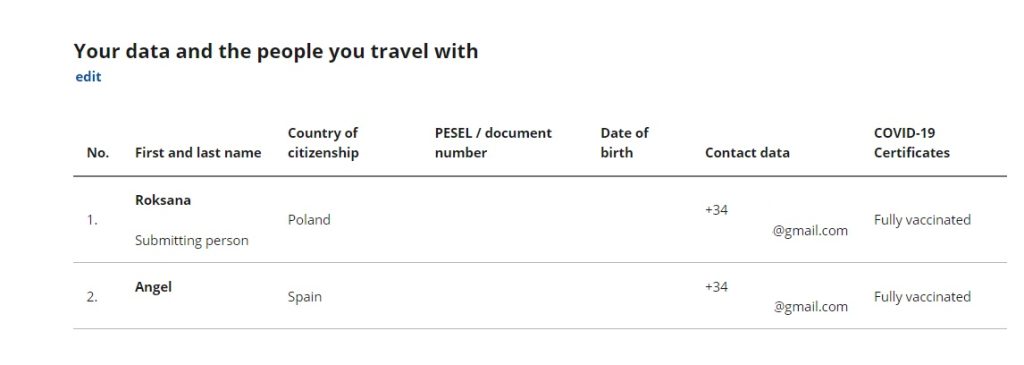
Task: Click the Country of citizenship column header
Action: (x=323, y=143)
